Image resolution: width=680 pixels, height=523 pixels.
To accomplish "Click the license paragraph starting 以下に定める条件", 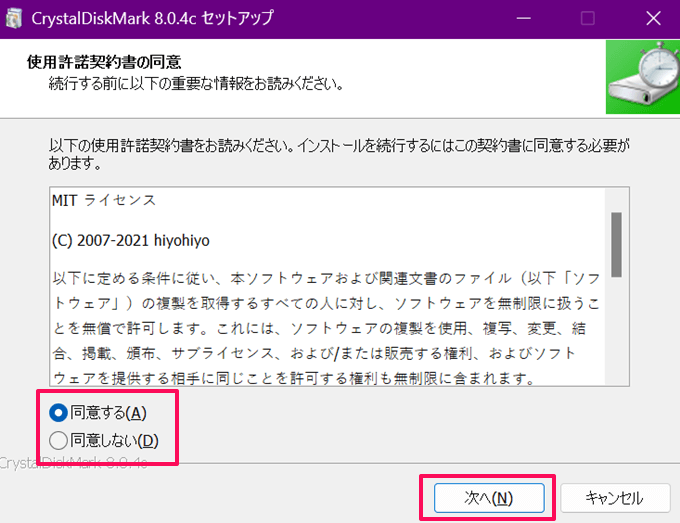I will click(x=327, y=328).
